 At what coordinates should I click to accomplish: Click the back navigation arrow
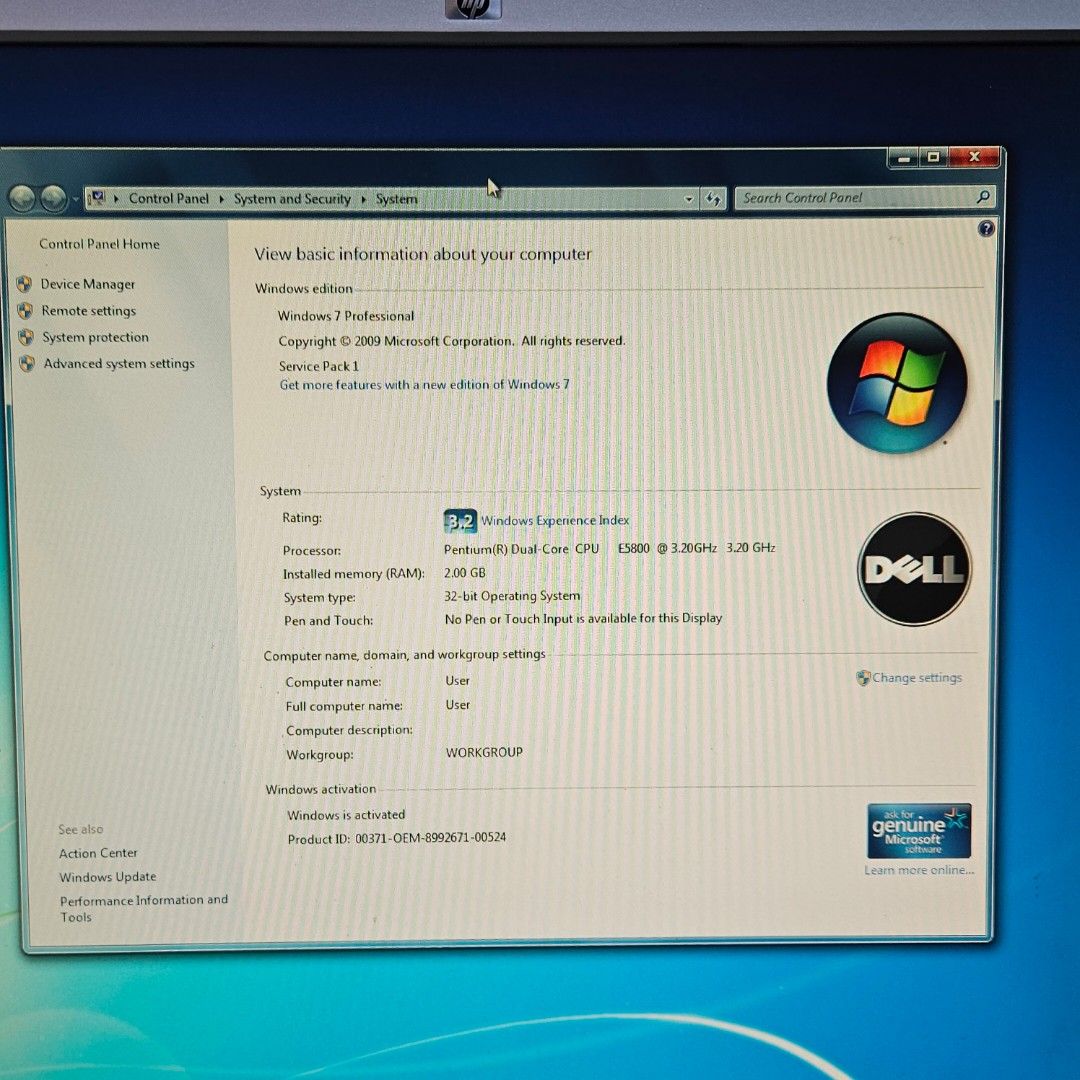22,197
